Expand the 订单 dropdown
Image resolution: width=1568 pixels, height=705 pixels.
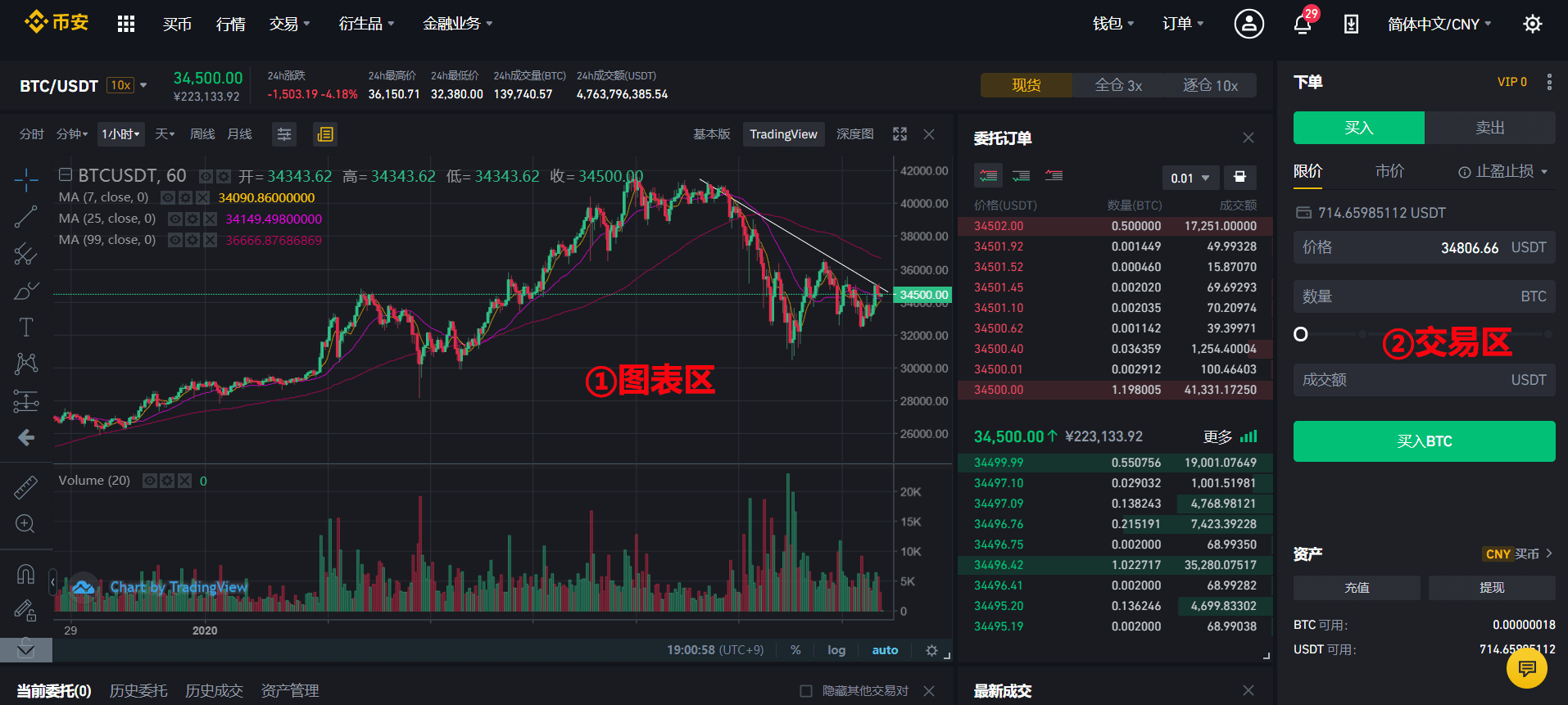click(x=1183, y=24)
